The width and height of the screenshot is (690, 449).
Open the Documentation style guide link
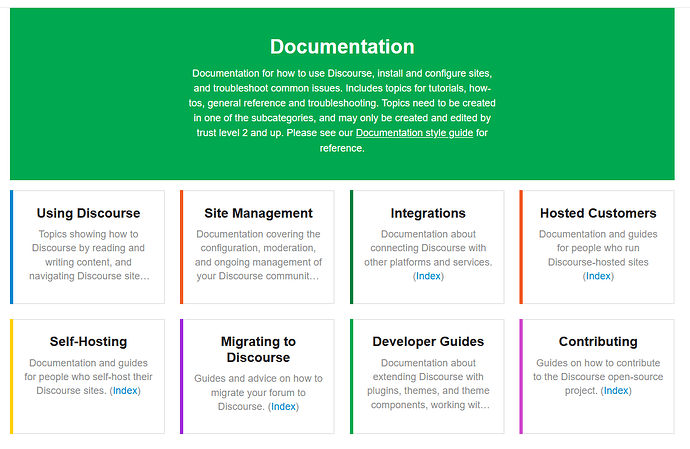[x=414, y=133]
